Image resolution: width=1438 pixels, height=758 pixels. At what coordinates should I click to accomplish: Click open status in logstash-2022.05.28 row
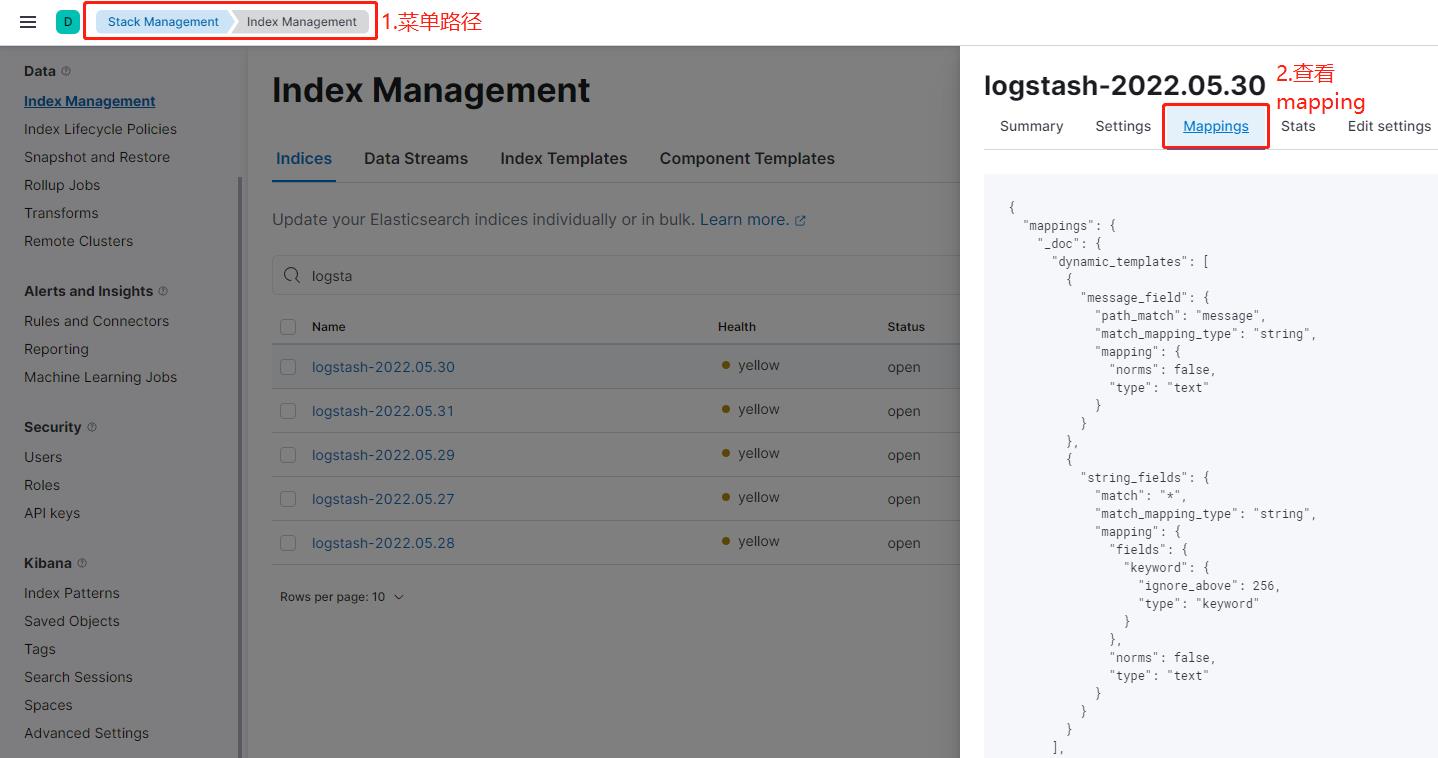coord(904,543)
